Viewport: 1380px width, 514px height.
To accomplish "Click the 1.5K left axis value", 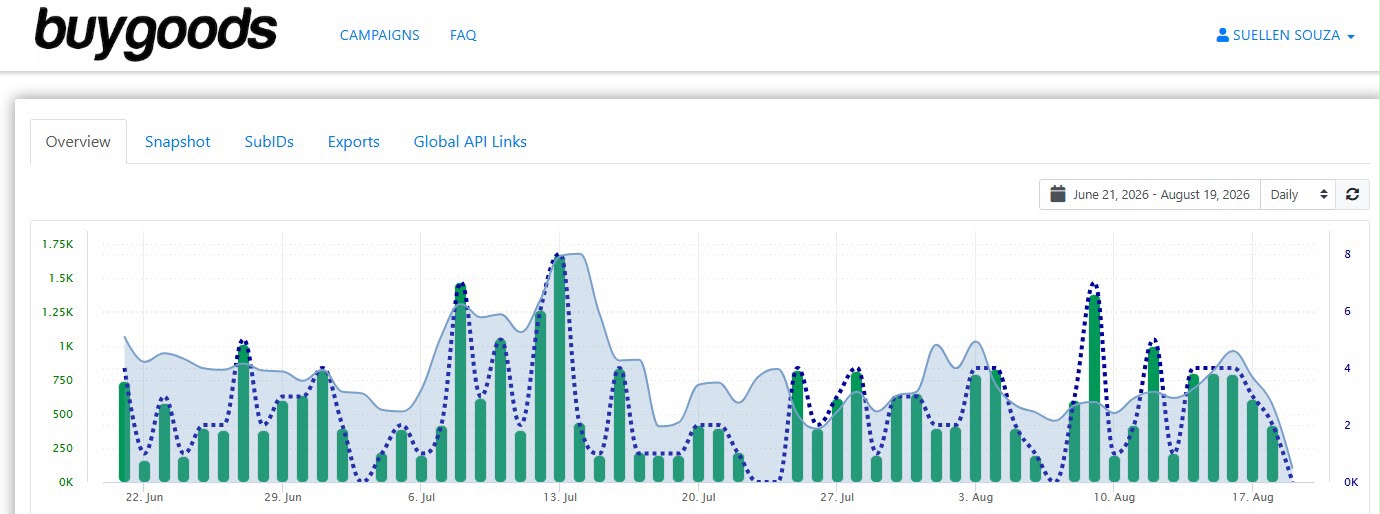I will pyautogui.click(x=60, y=278).
